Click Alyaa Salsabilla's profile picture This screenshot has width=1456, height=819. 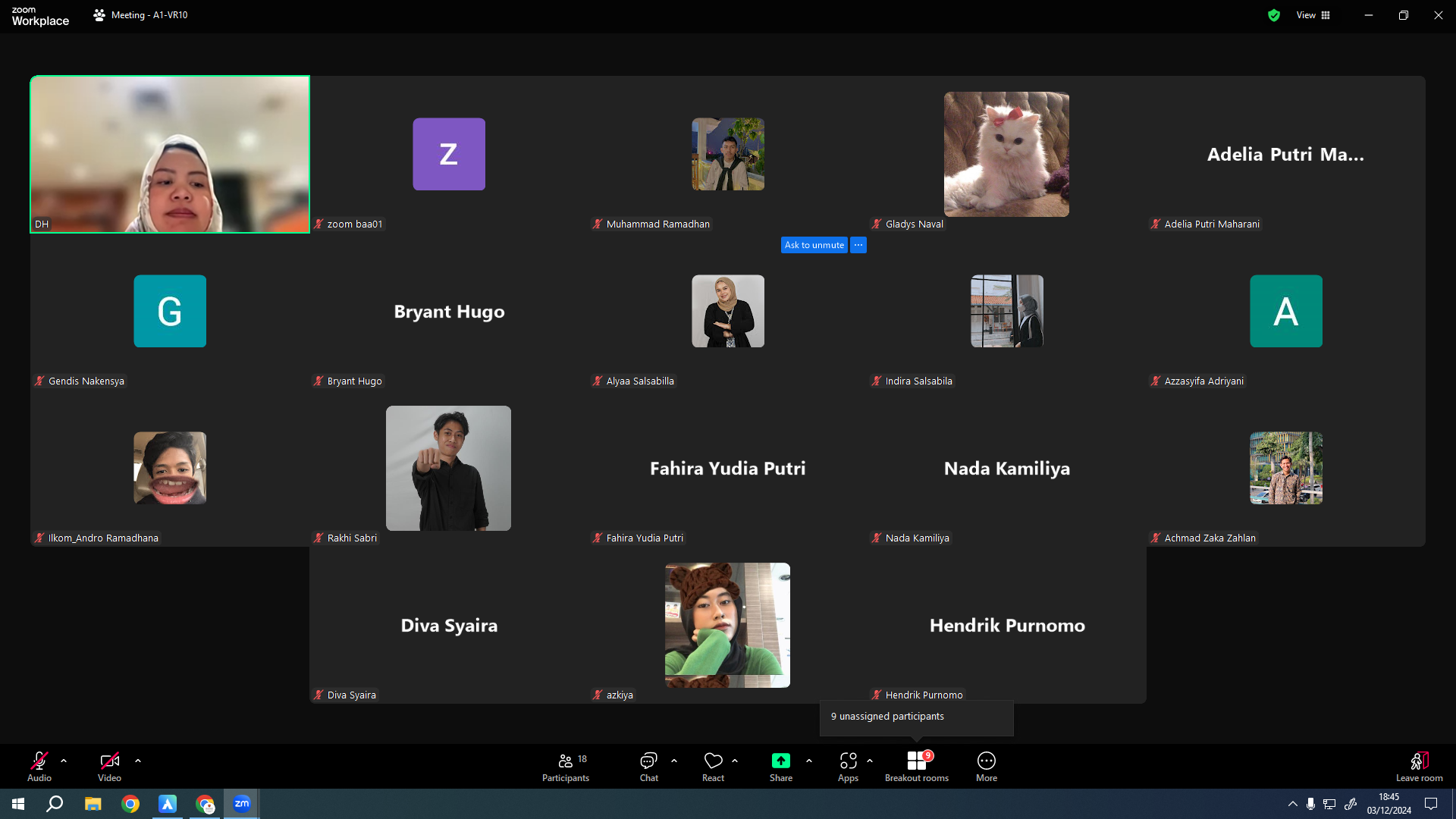tap(728, 311)
